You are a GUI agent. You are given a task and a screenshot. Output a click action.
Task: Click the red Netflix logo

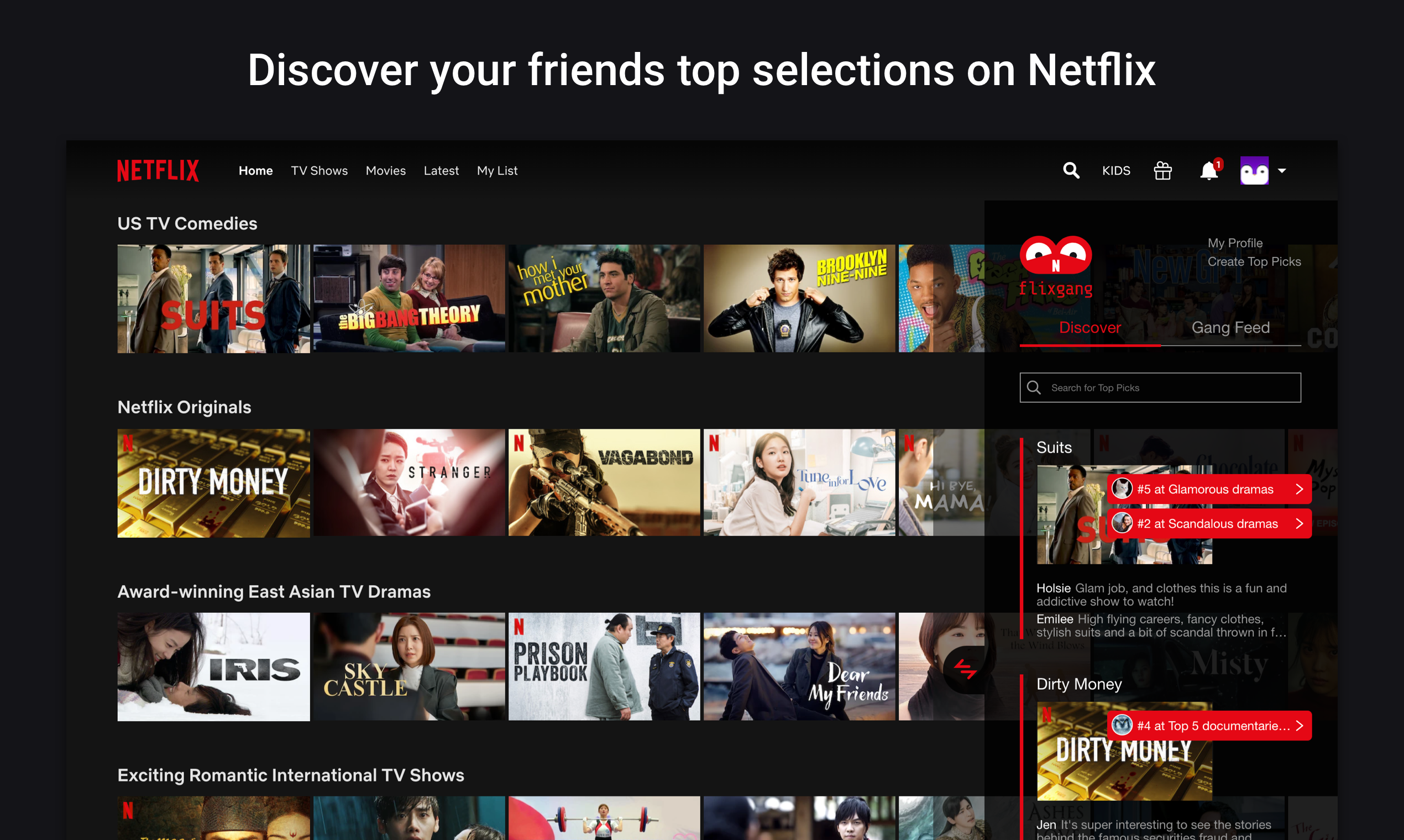pos(158,170)
